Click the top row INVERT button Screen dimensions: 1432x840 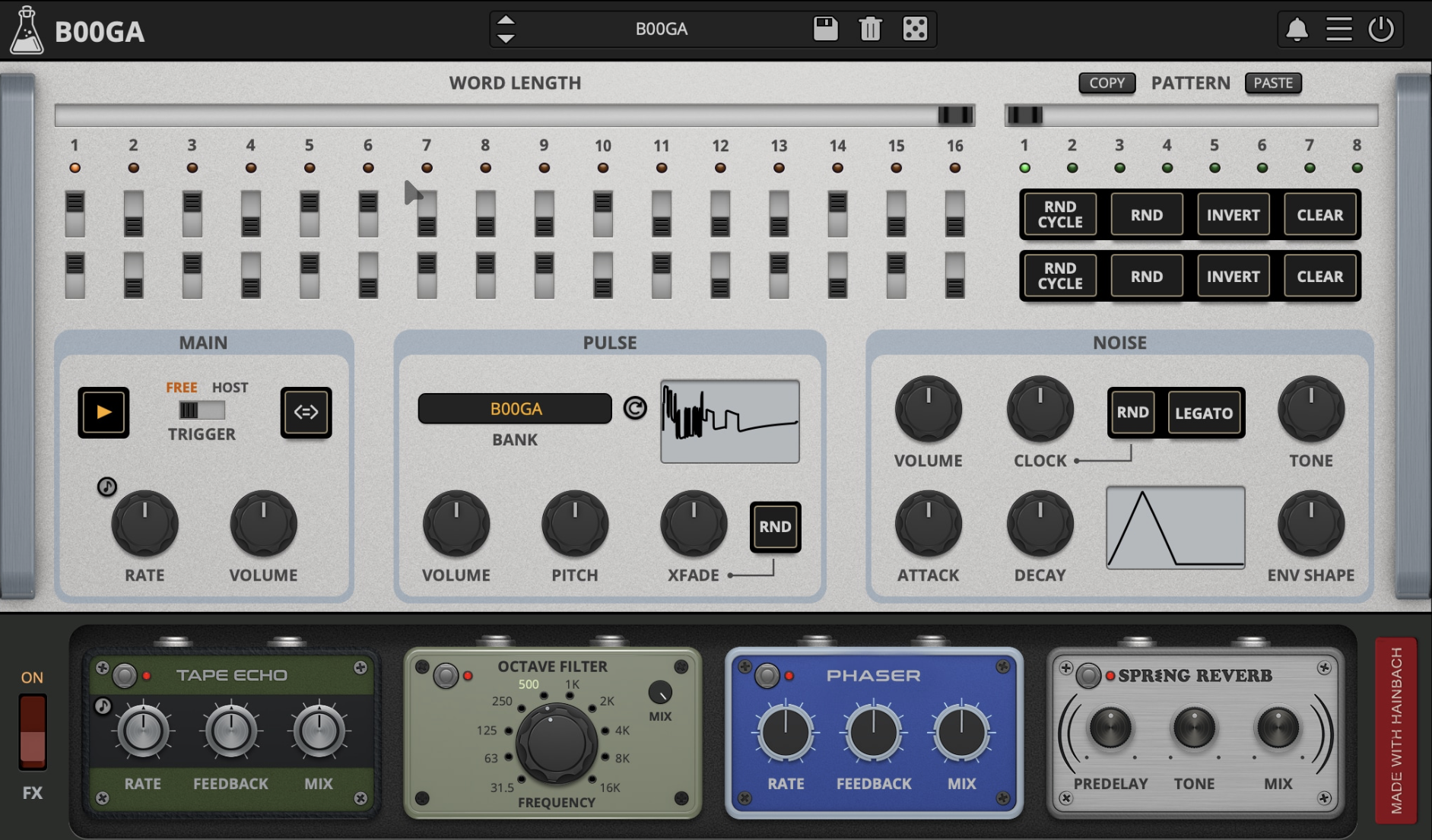1234,214
